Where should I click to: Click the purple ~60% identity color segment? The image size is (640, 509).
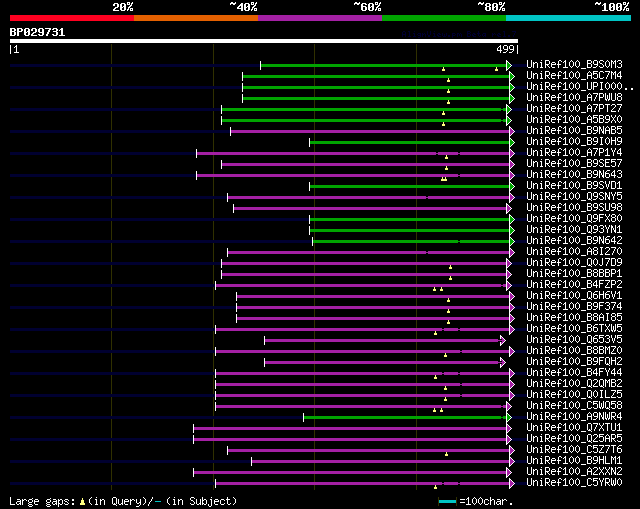click(x=320, y=18)
